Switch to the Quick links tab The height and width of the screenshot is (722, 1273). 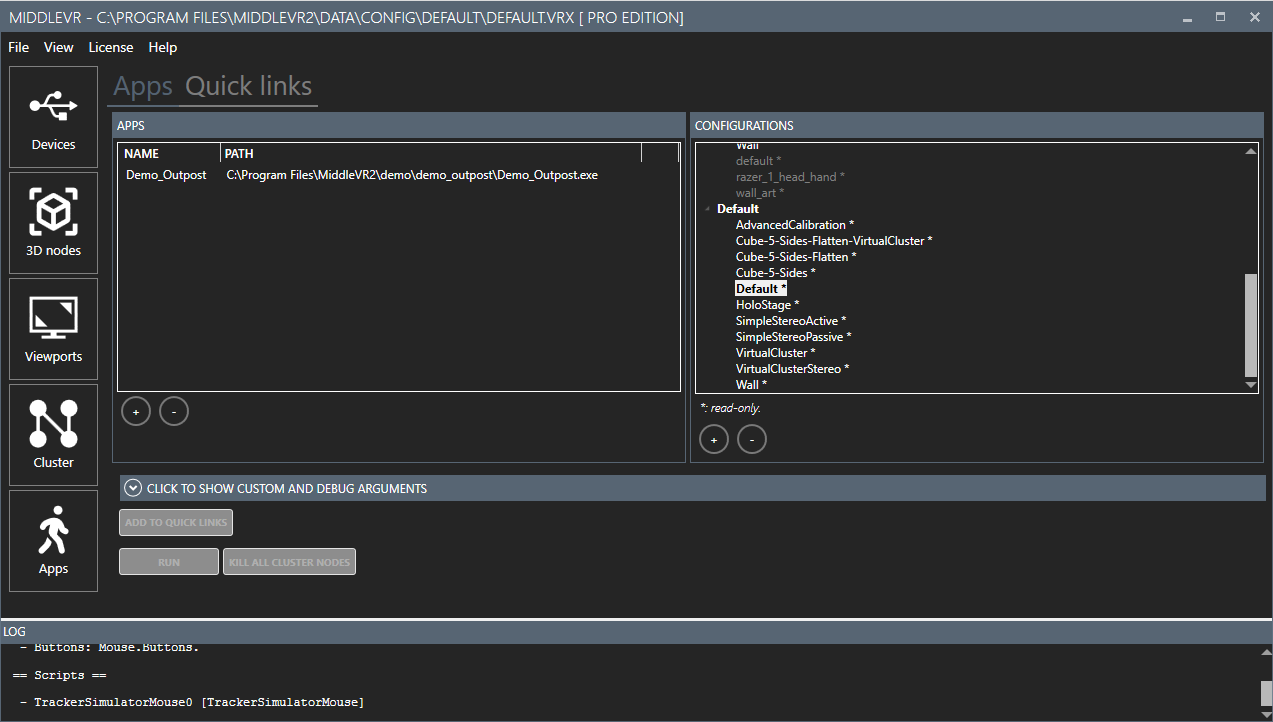tap(249, 87)
